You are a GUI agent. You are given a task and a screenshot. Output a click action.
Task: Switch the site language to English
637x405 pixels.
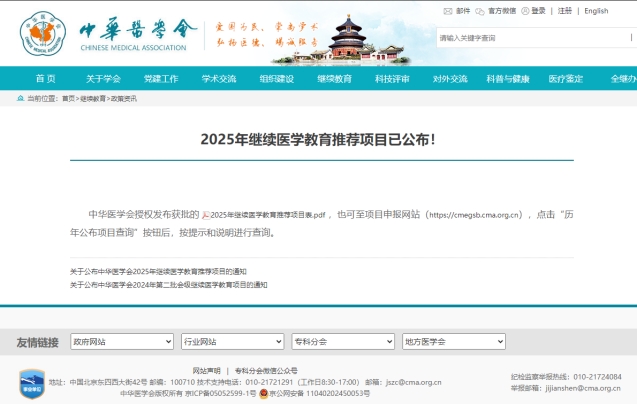pos(596,11)
